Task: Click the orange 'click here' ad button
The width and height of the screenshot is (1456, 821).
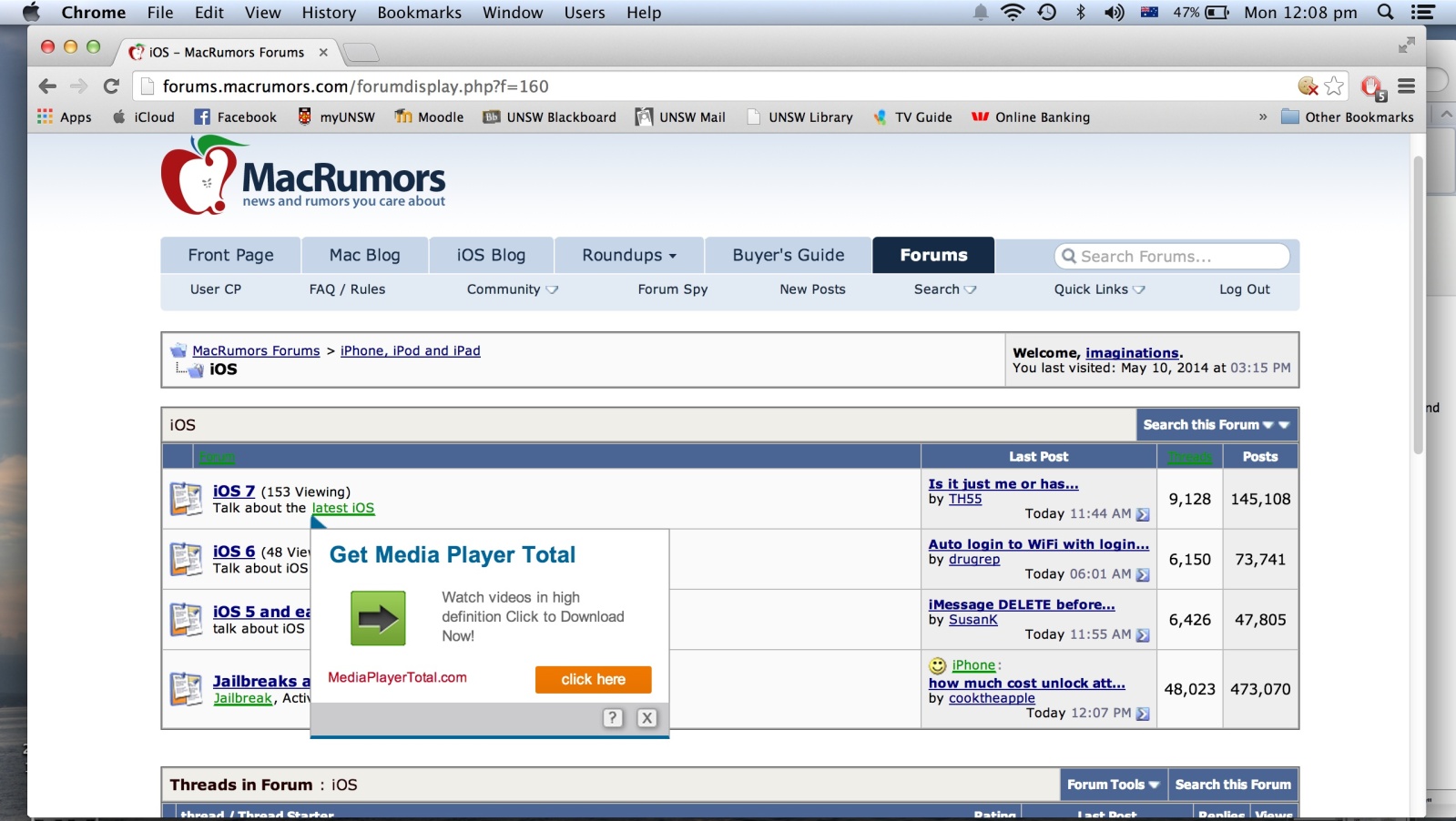Action: point(594,679)
